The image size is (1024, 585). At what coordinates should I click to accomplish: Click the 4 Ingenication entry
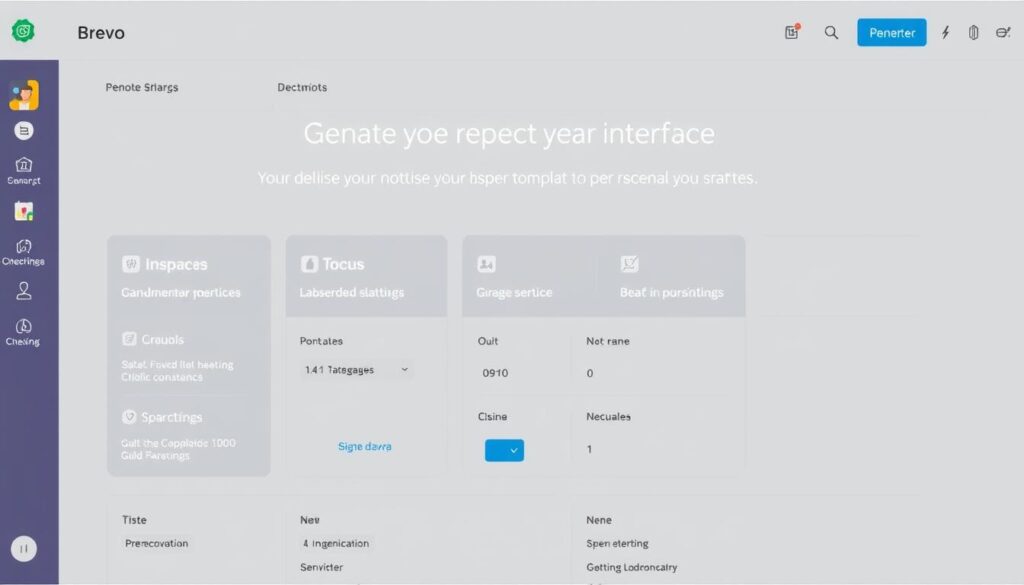[336, 543]
